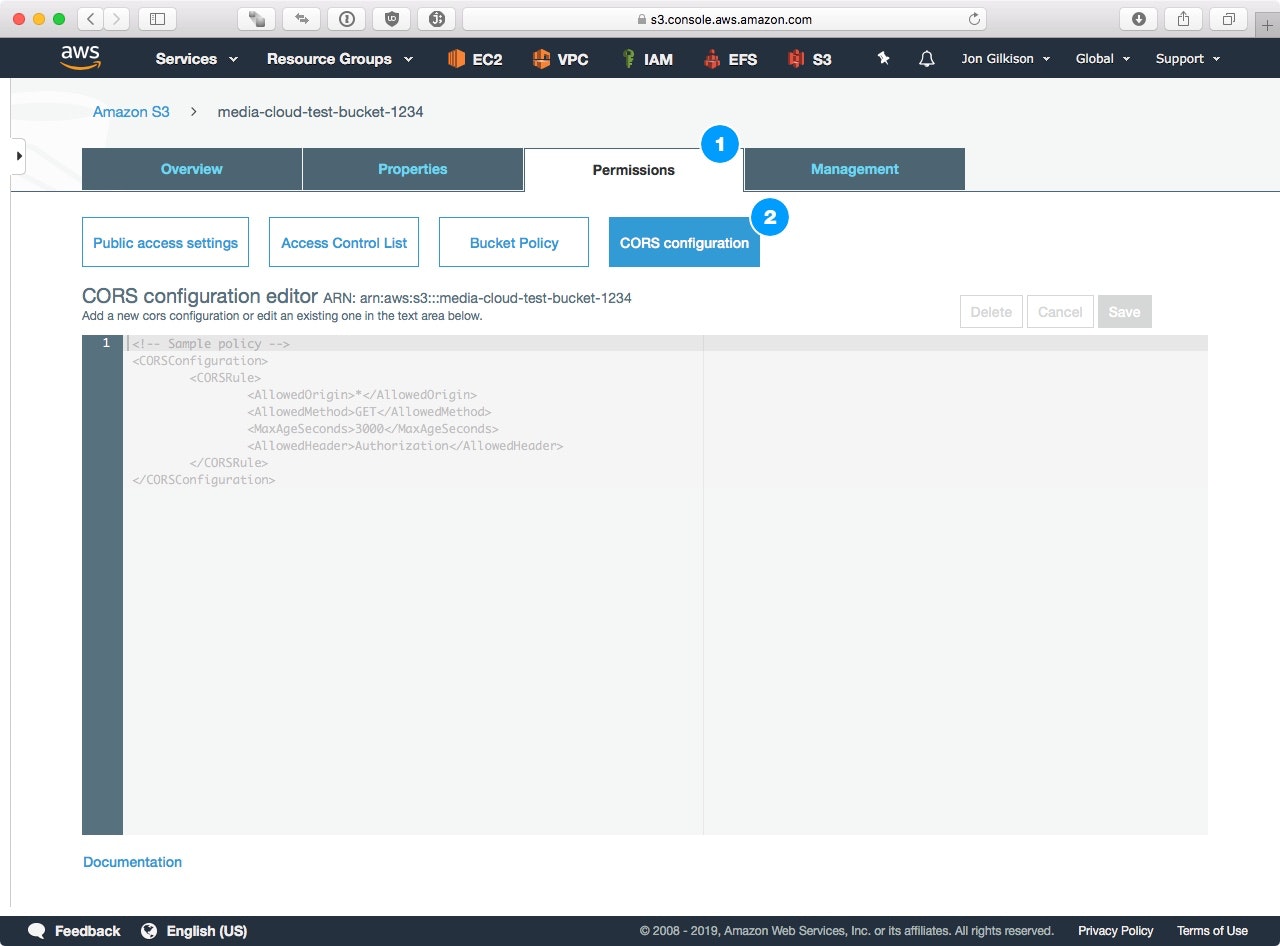Click the AllowedHeader Authorization line
This screenshot has width=1280, height=946.
[405, 446]
